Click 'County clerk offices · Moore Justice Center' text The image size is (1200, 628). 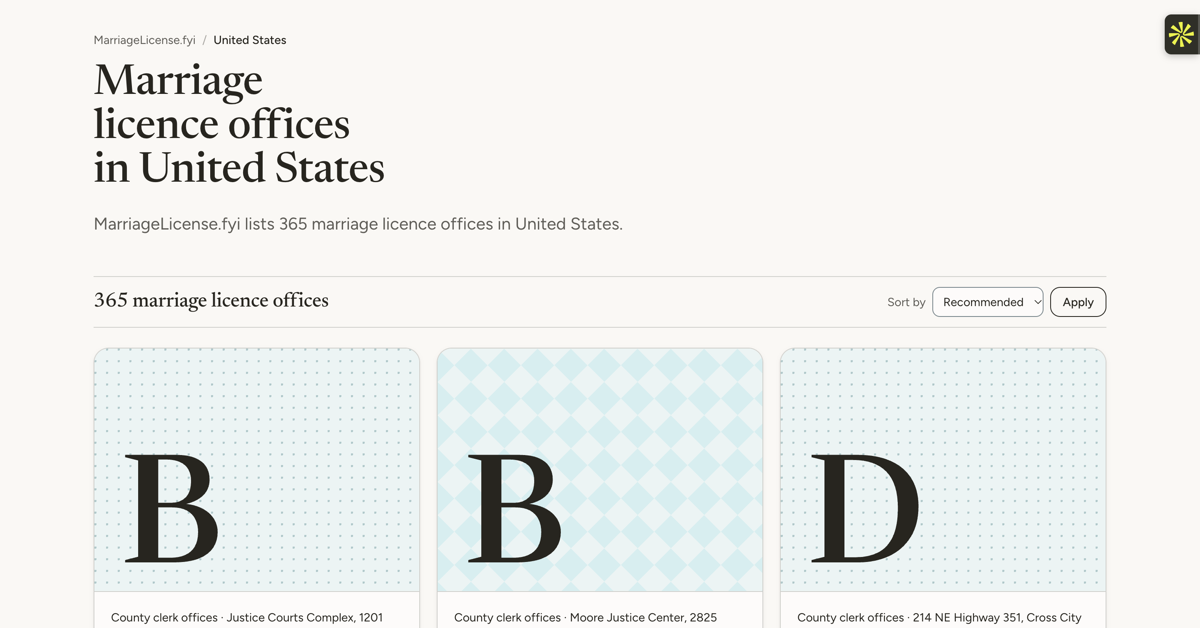point(585,618)
